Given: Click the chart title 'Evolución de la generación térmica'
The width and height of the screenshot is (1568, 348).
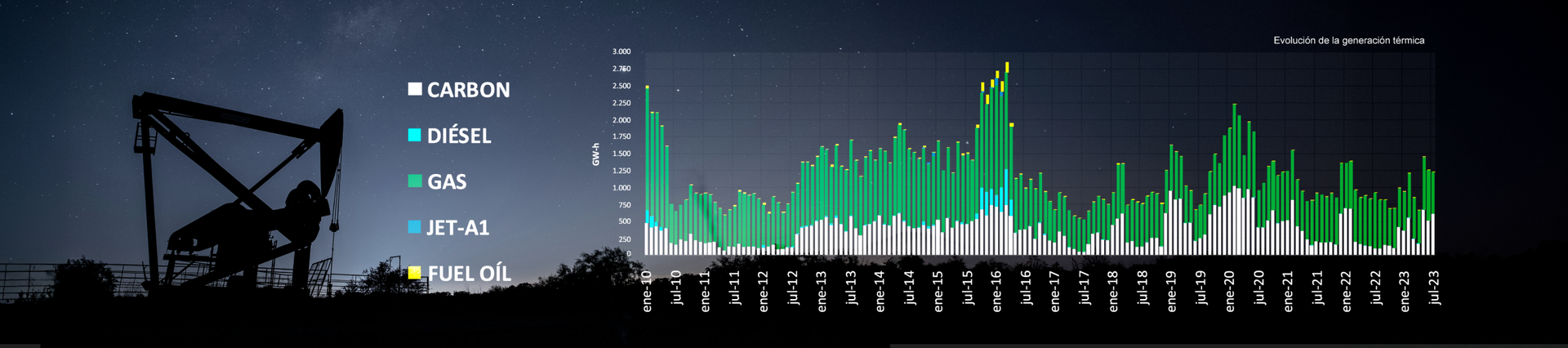Looking at the screenshot, I should tap(1348, 40).
